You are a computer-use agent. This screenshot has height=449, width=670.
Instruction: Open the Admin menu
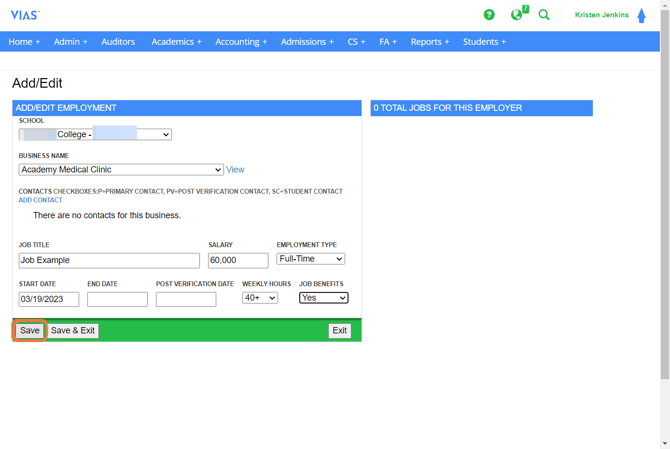click(x=70, y=42)
